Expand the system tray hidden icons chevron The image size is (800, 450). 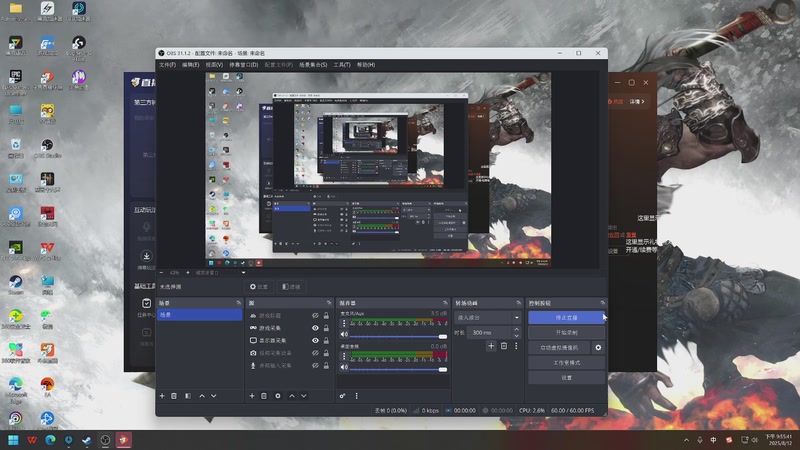pyautogui.click(x=686, y=440)
